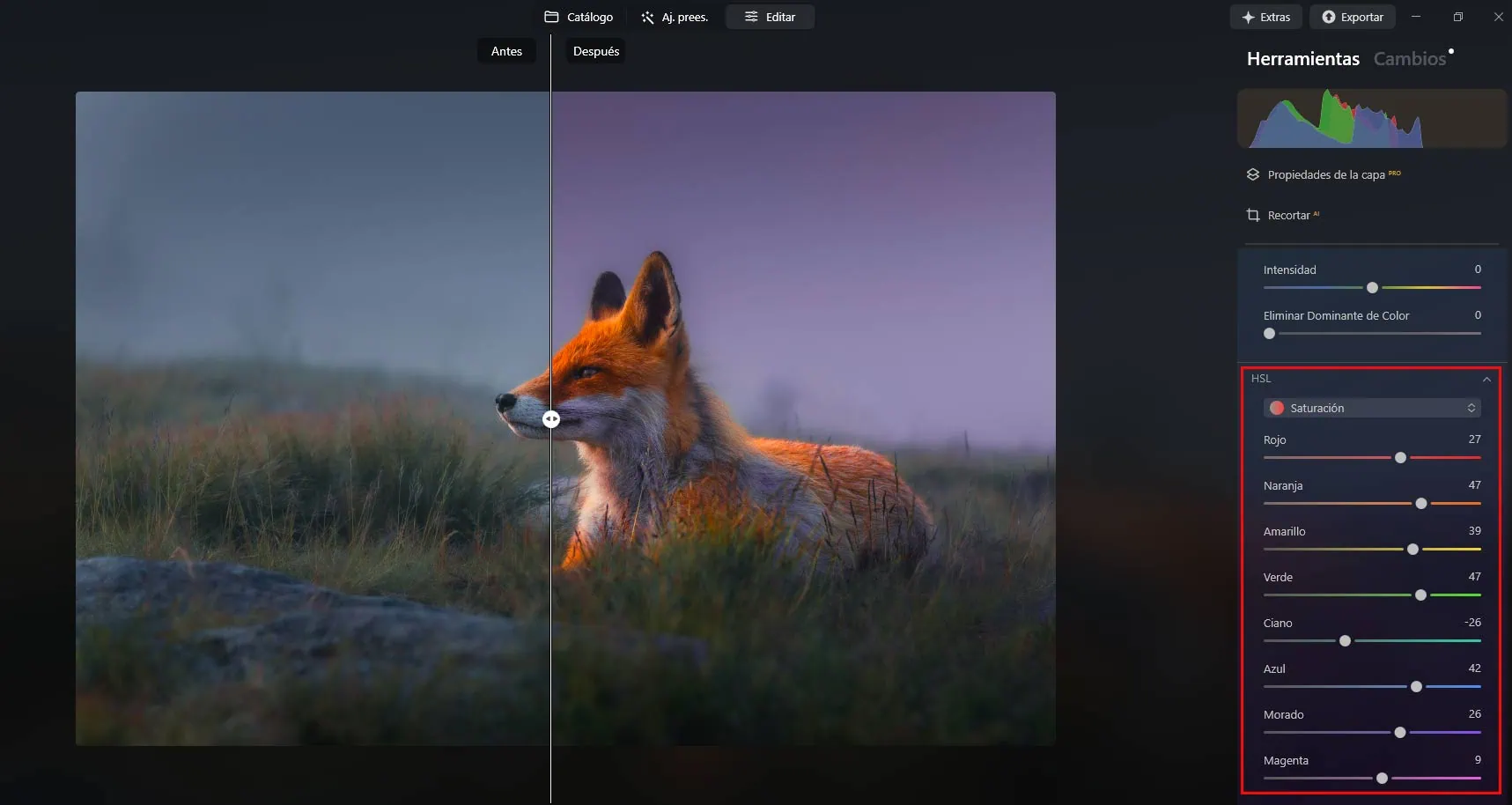Screen dimensions: 1512x805
Task: Click the layers icon beside Propiedades
Action: coord(1253,174)
